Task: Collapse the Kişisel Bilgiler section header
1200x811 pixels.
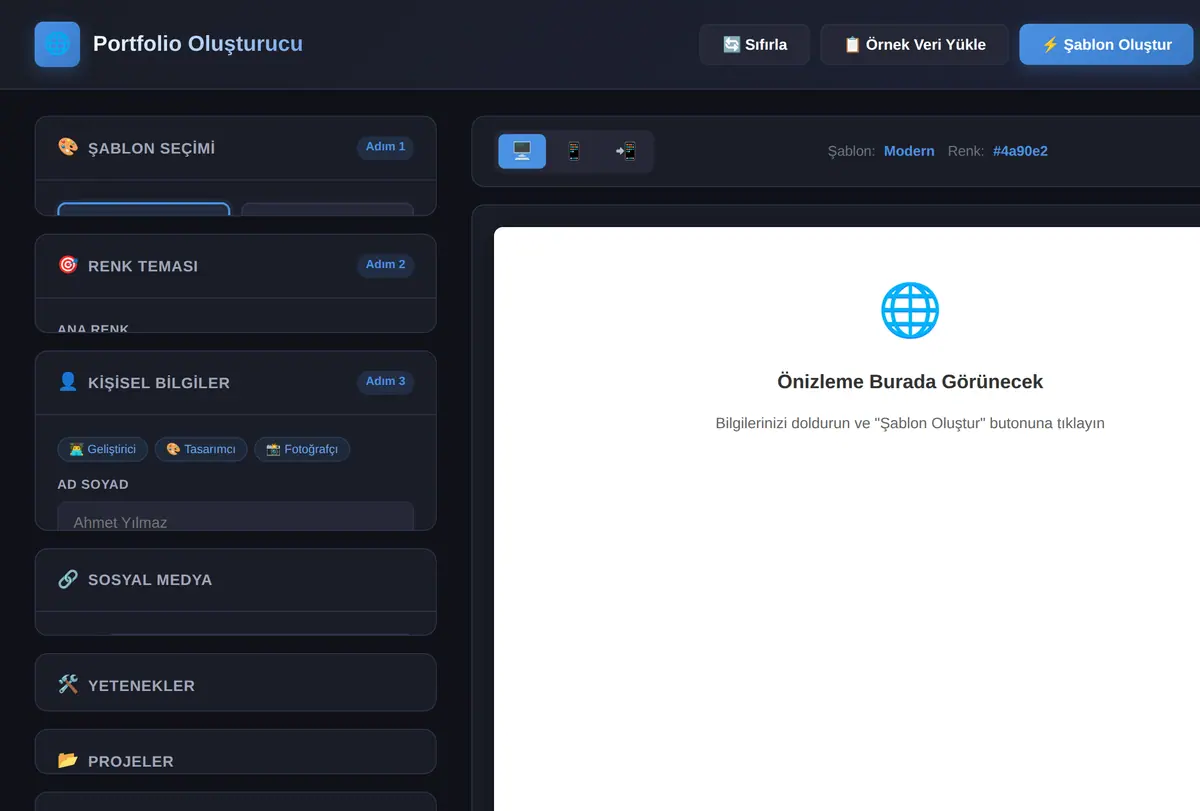Action: click(236, 383)
